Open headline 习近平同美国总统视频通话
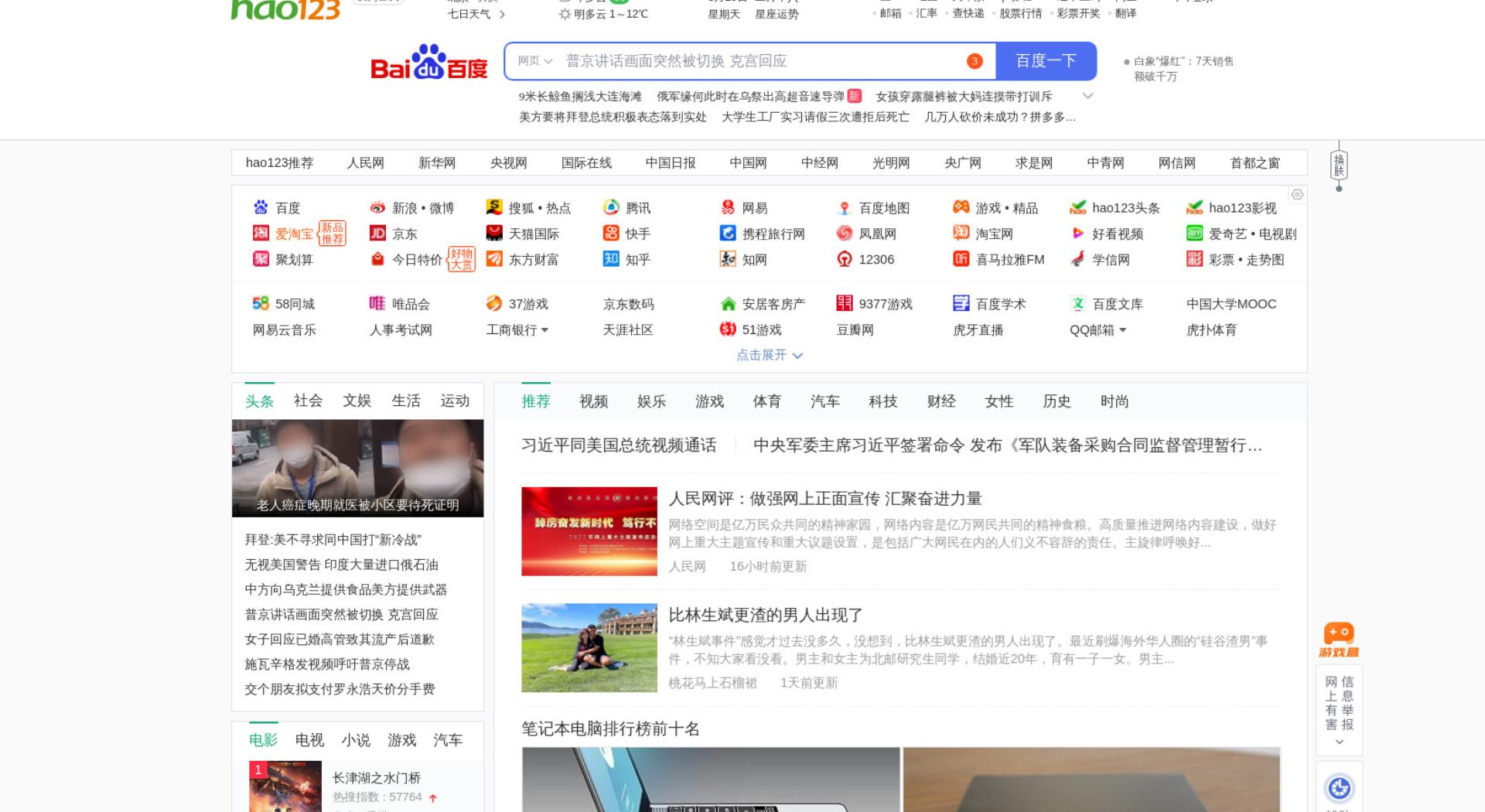1485x812 pixels. (x=619, y=445)
